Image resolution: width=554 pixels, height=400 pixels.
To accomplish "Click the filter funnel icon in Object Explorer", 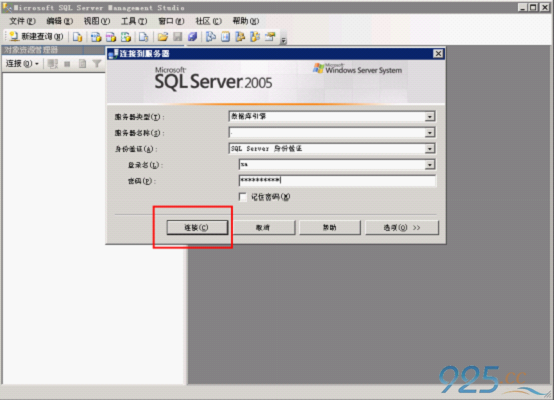I will click(x=96, y=64).
